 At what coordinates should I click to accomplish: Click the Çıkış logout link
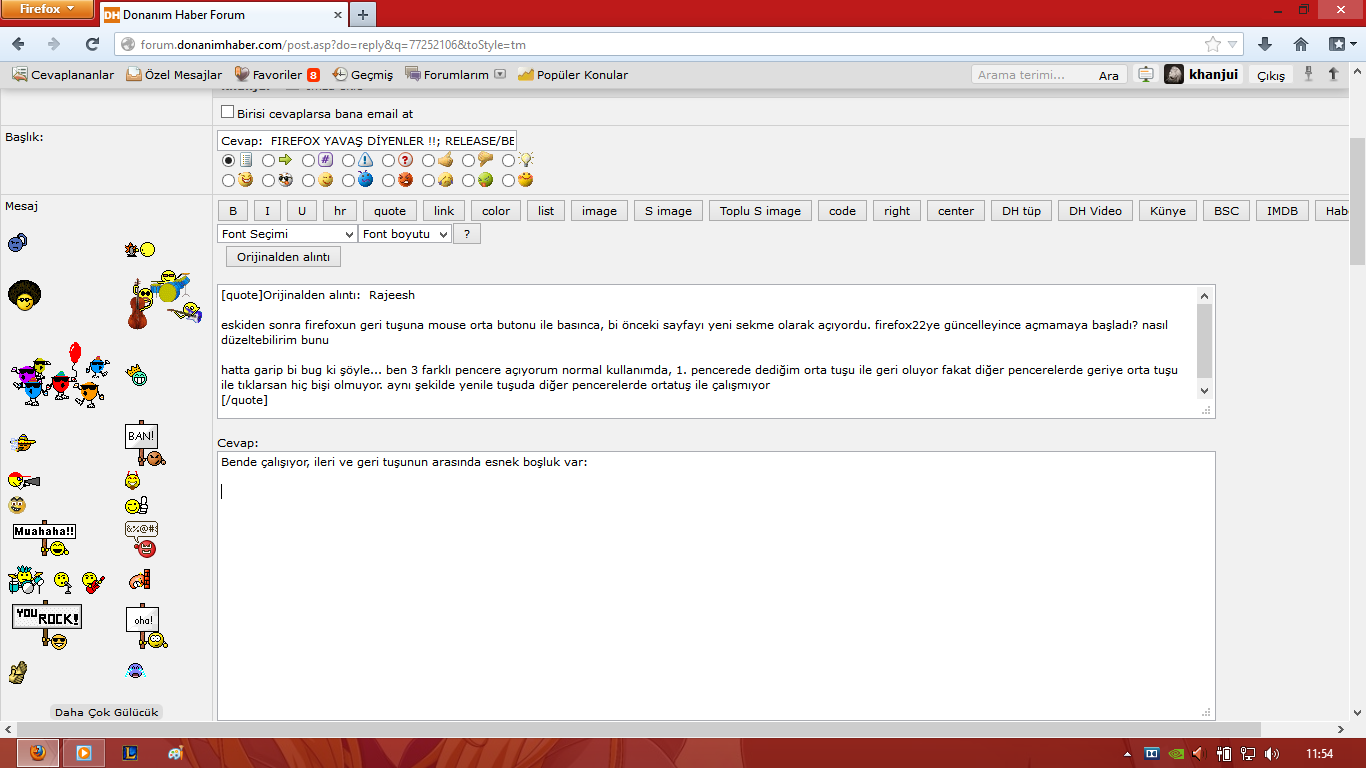[1271, 76]
